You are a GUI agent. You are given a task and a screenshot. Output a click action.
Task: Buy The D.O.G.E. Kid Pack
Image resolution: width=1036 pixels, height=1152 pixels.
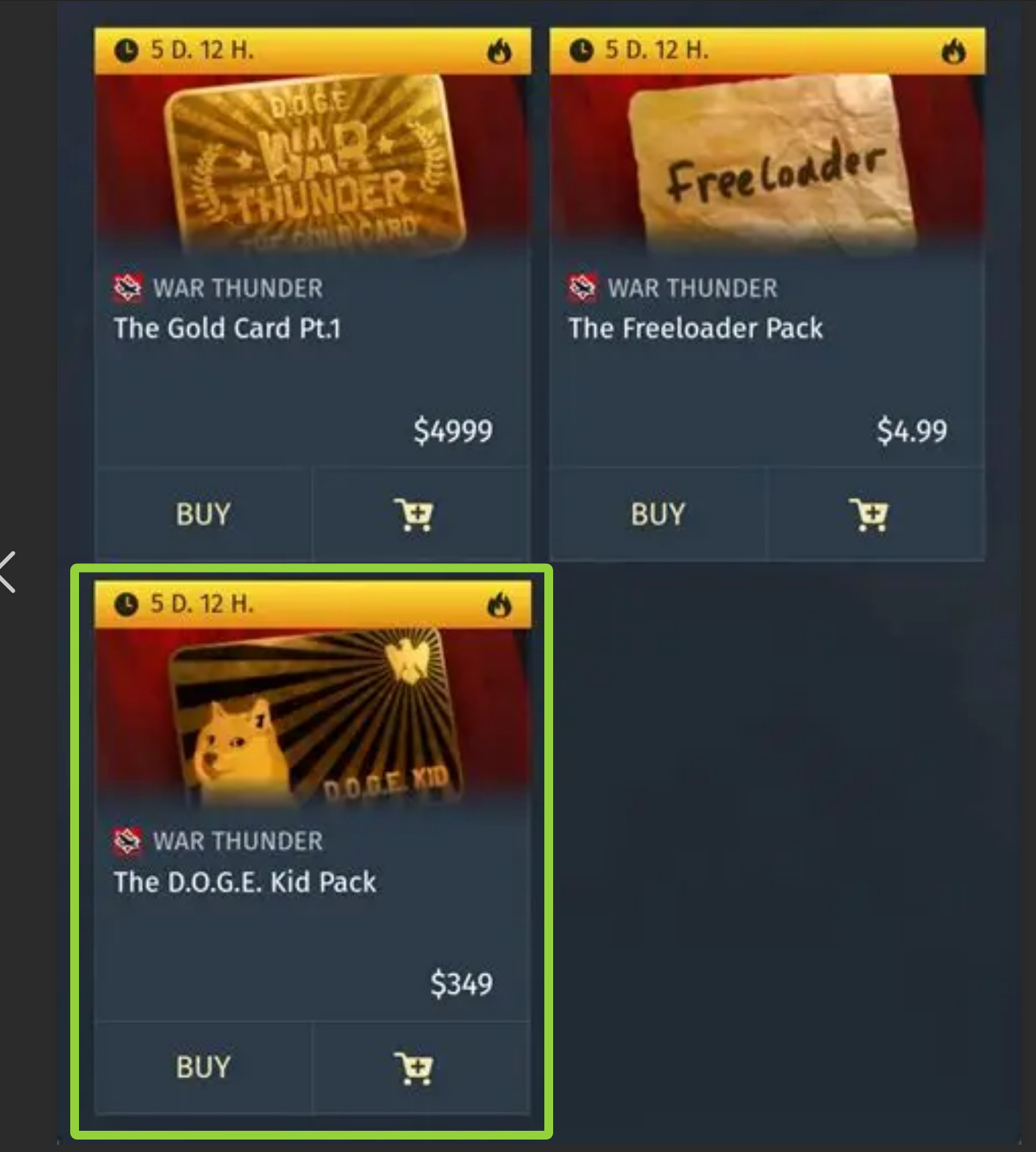pyautogui.click(x=203, y=1068)
